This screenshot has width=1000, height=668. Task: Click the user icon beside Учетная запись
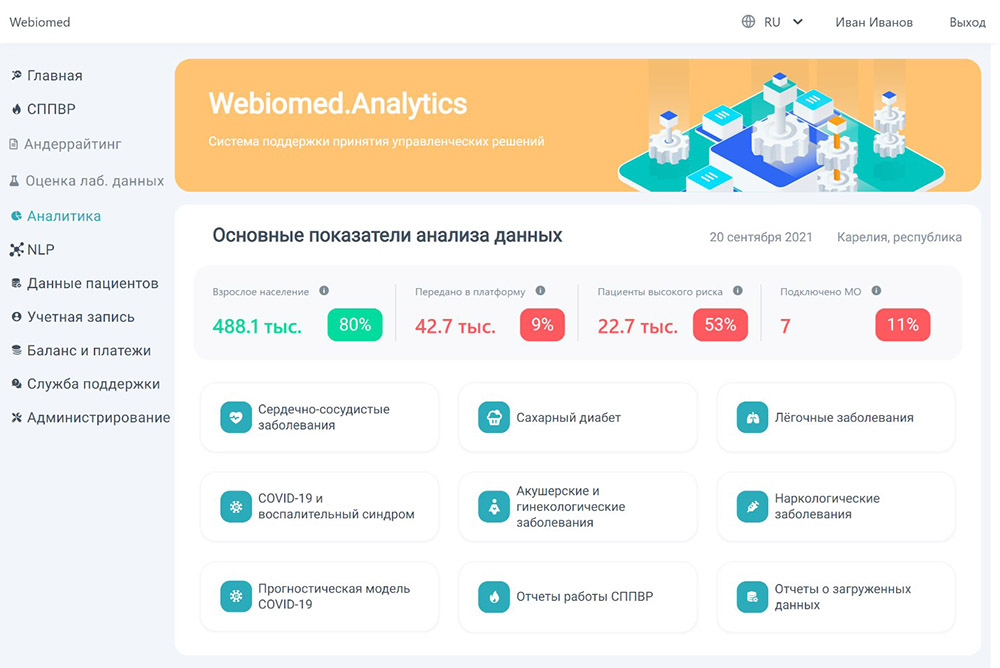pos(17,316)
